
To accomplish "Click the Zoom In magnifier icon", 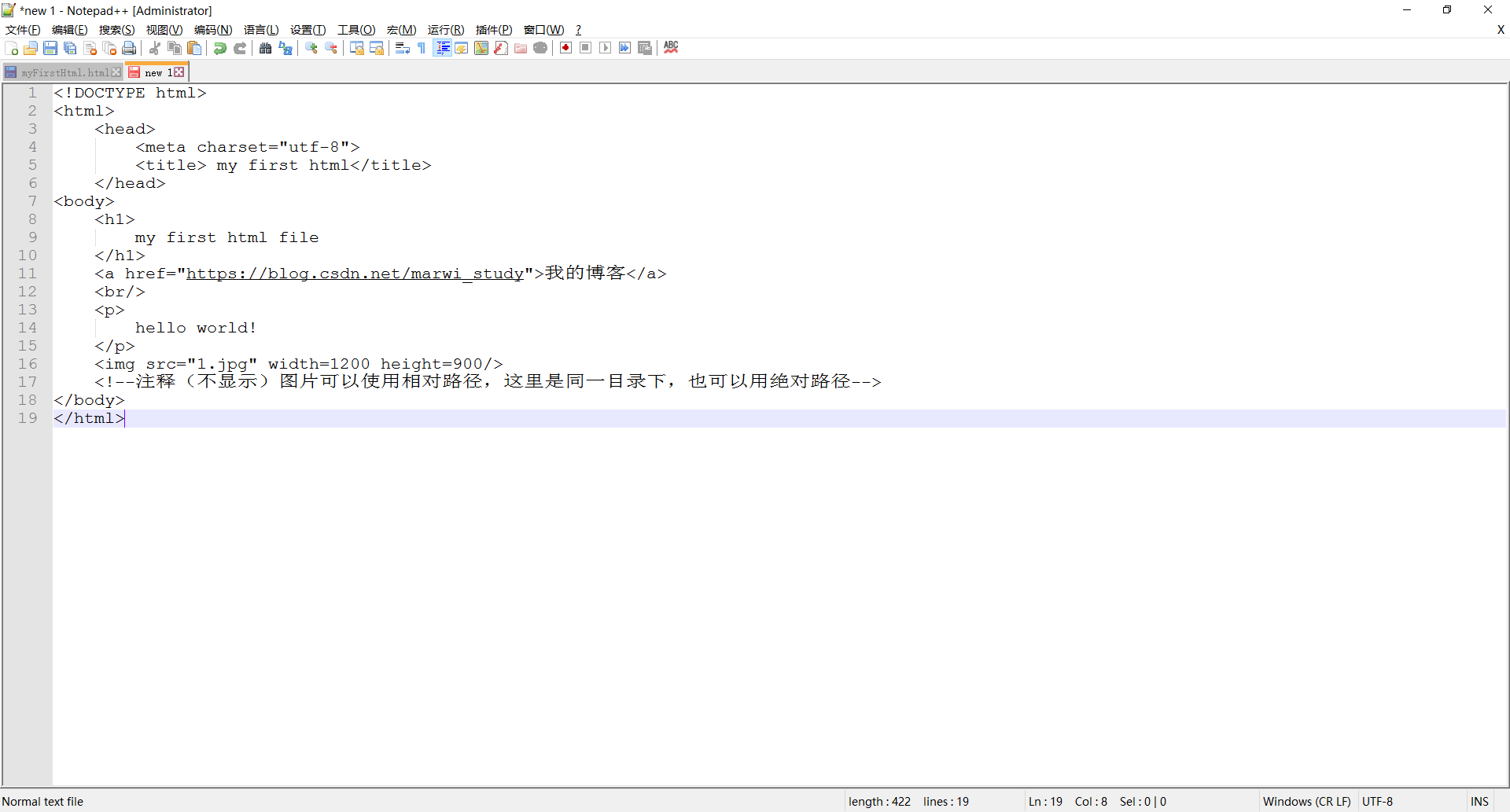I will click(x=311, y=48).
